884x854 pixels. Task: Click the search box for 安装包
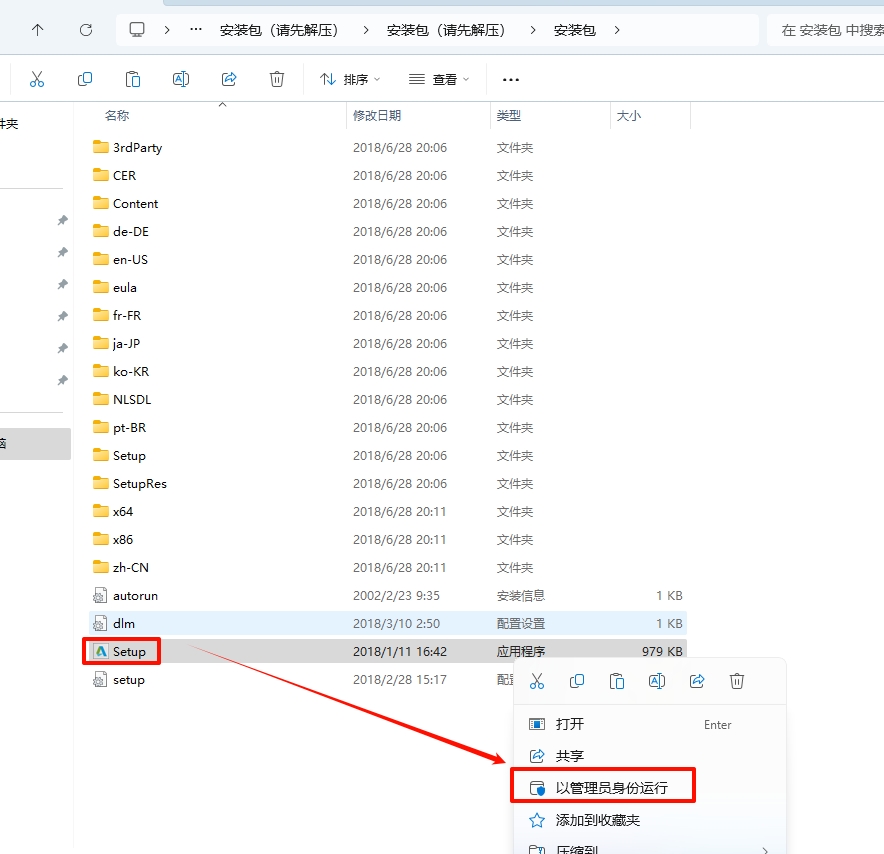tap(828, 30)
